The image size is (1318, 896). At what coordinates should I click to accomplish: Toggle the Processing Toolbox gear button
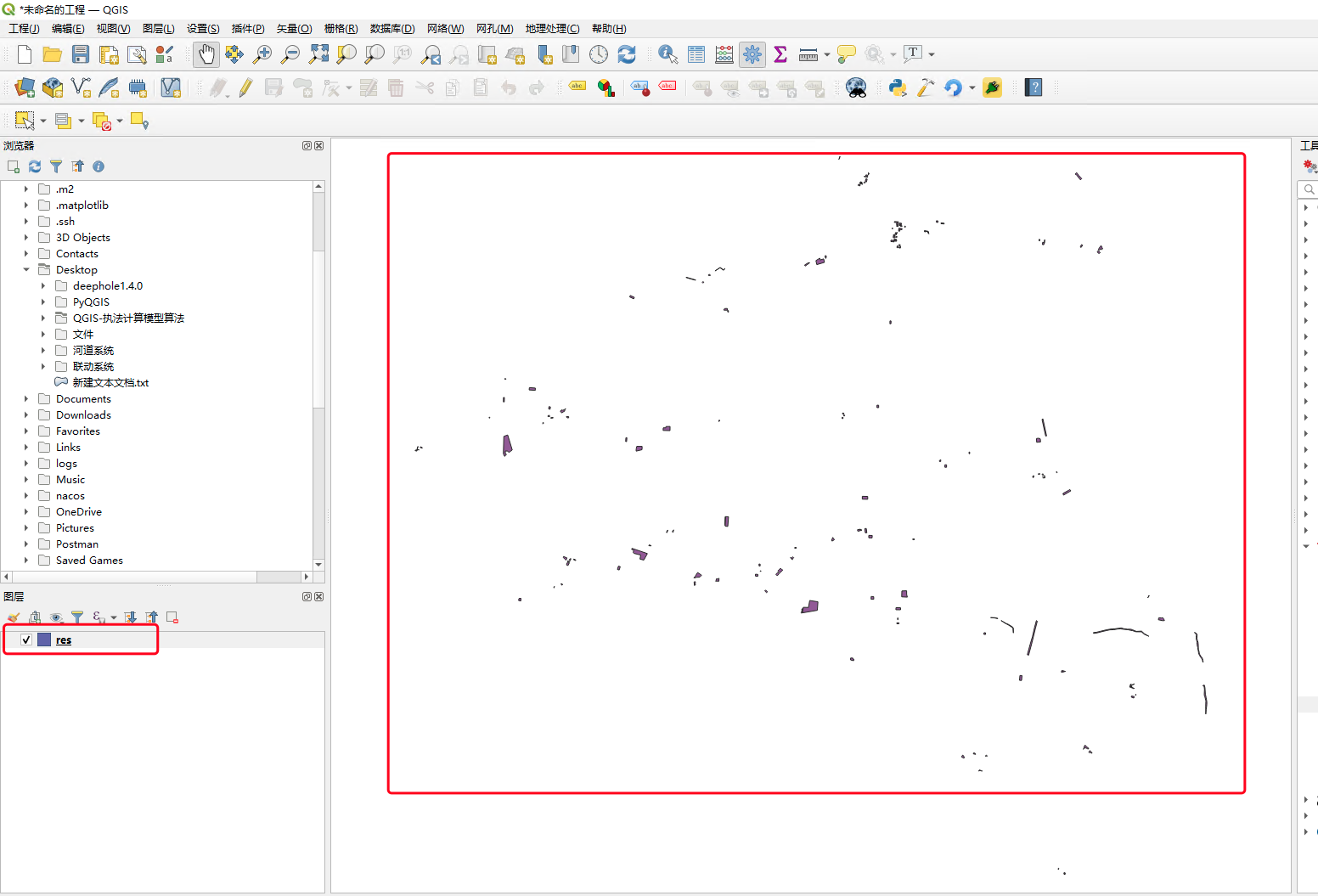(752, 54)
